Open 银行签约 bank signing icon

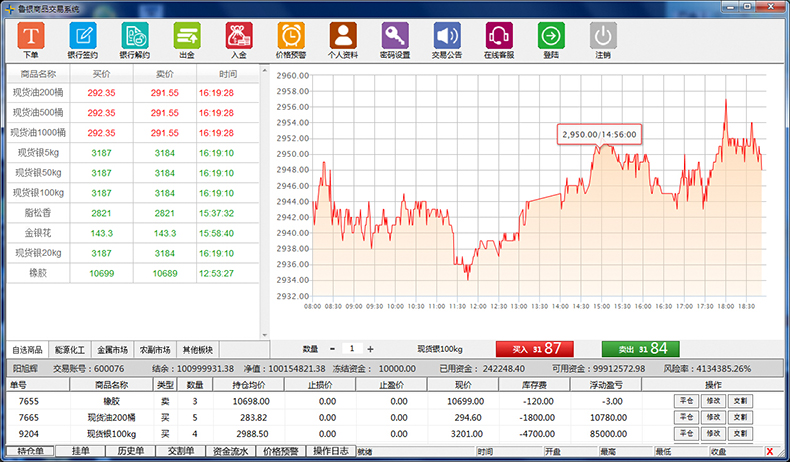click(x=82, y=36)
